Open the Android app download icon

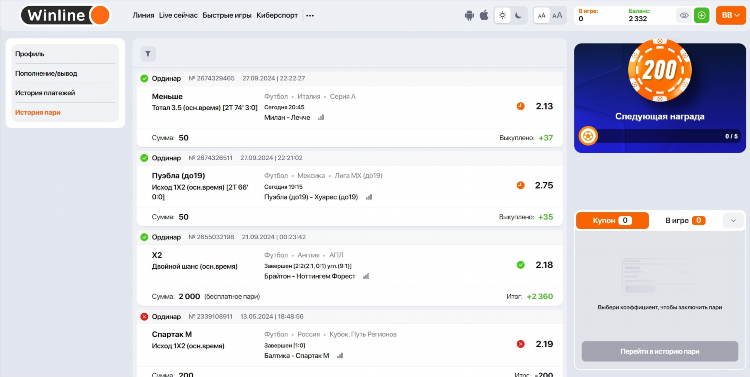coord(469,15)
